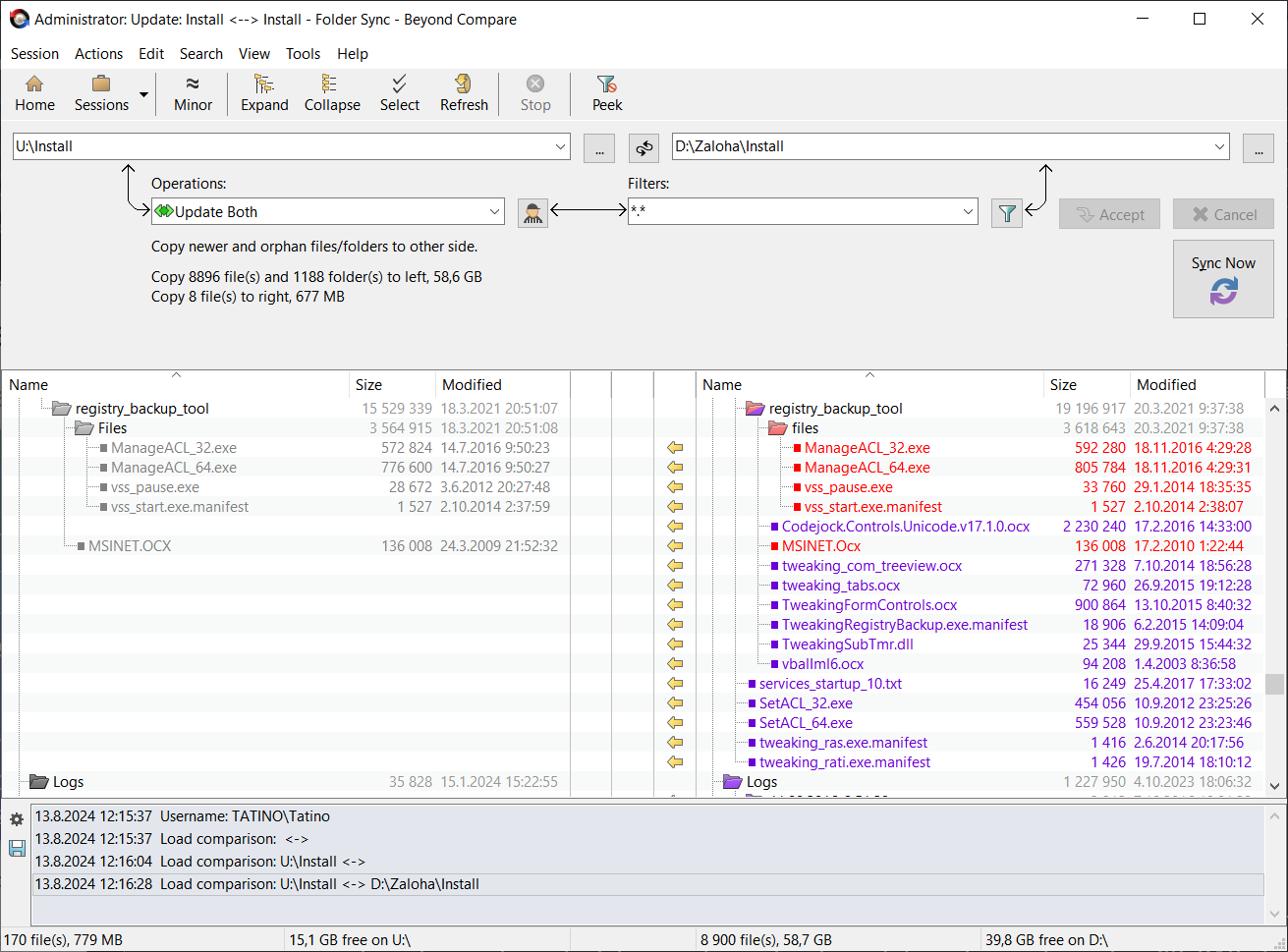The width and height of the screenshot is (1288, 952).
Task: Expand the Filters combo box
Action: (x=968, y=212)
